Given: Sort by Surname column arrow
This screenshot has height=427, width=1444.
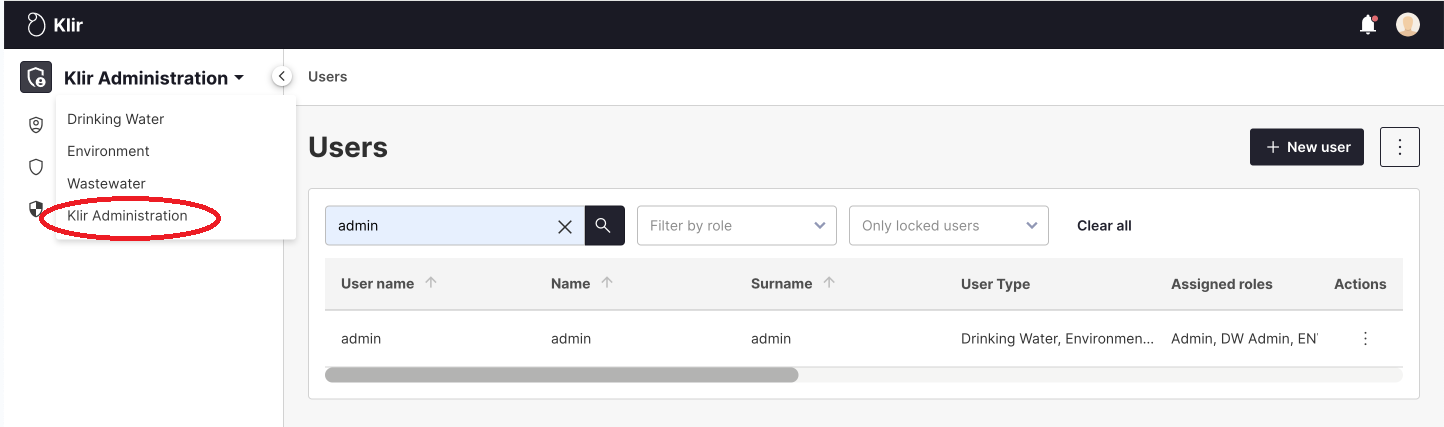Looking at the screenshot, I should [829, 283].
